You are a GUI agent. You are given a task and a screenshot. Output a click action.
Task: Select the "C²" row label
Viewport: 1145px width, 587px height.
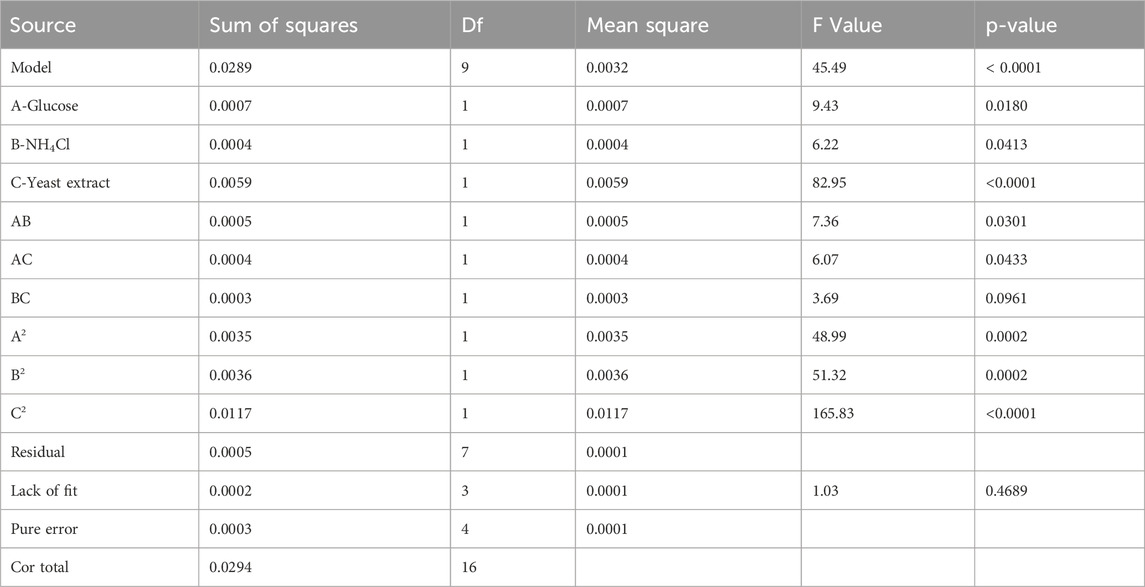point(17,413)
